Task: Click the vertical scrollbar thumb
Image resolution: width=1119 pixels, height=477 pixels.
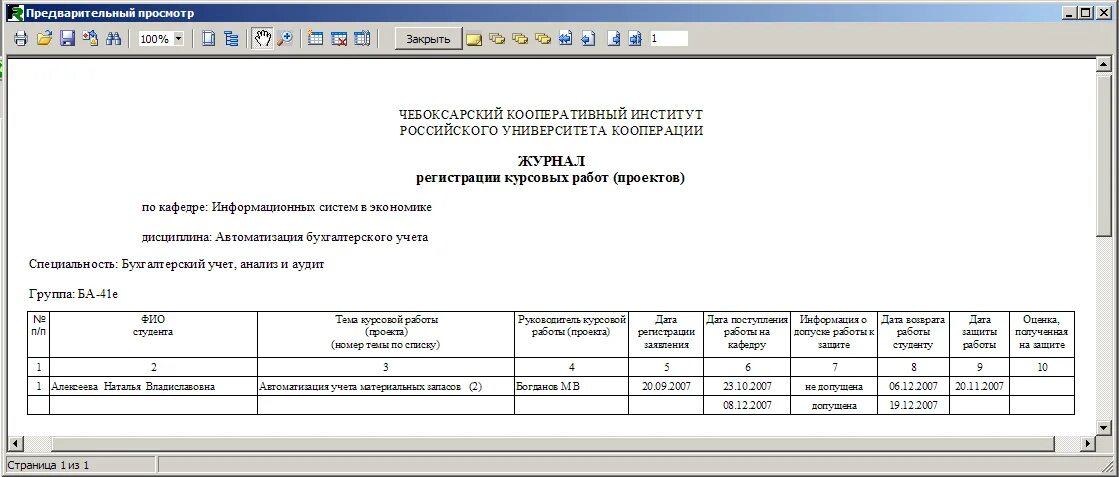Action: (1105, 154)
